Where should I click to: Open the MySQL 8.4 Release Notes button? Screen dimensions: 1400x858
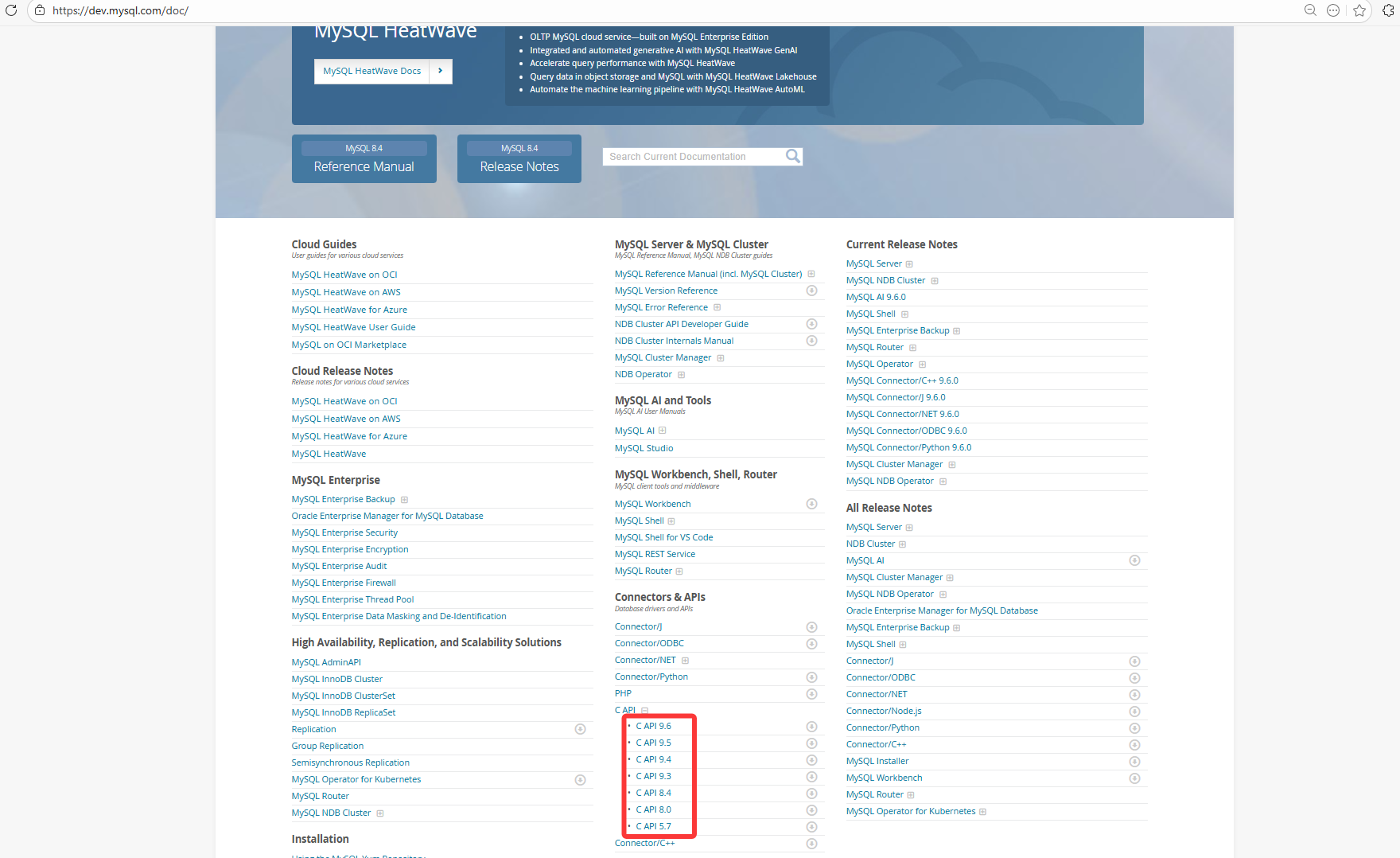pos(519,158)
